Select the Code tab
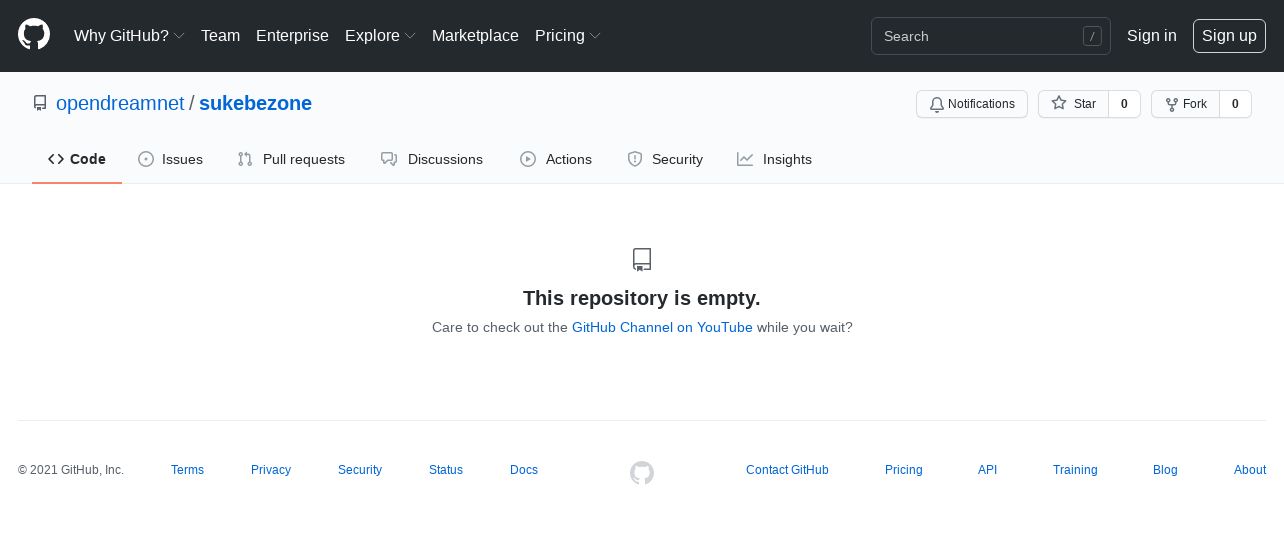 coord(77,159)
